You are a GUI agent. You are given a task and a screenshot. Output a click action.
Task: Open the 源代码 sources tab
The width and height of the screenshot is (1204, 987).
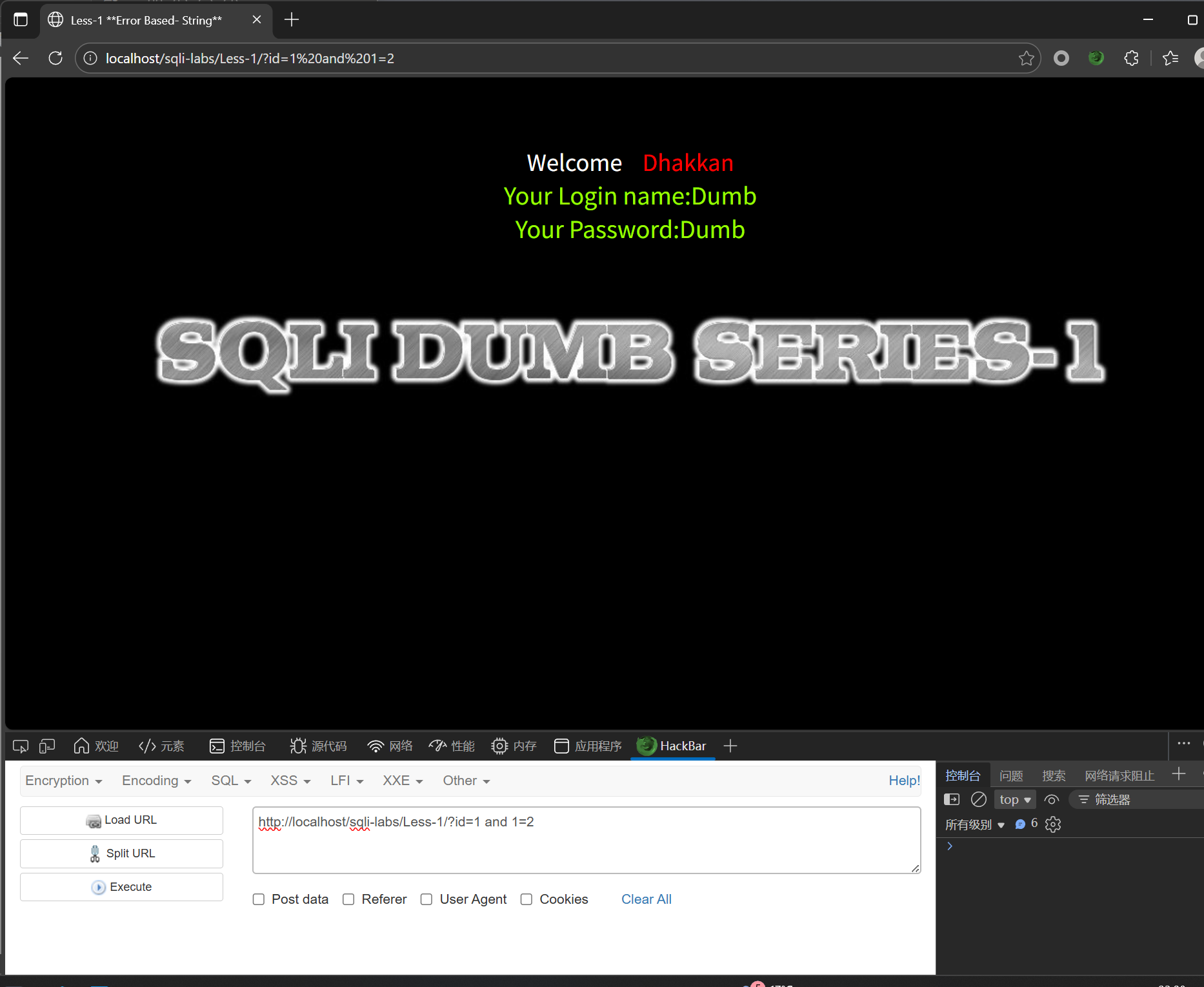coord(318,746)
